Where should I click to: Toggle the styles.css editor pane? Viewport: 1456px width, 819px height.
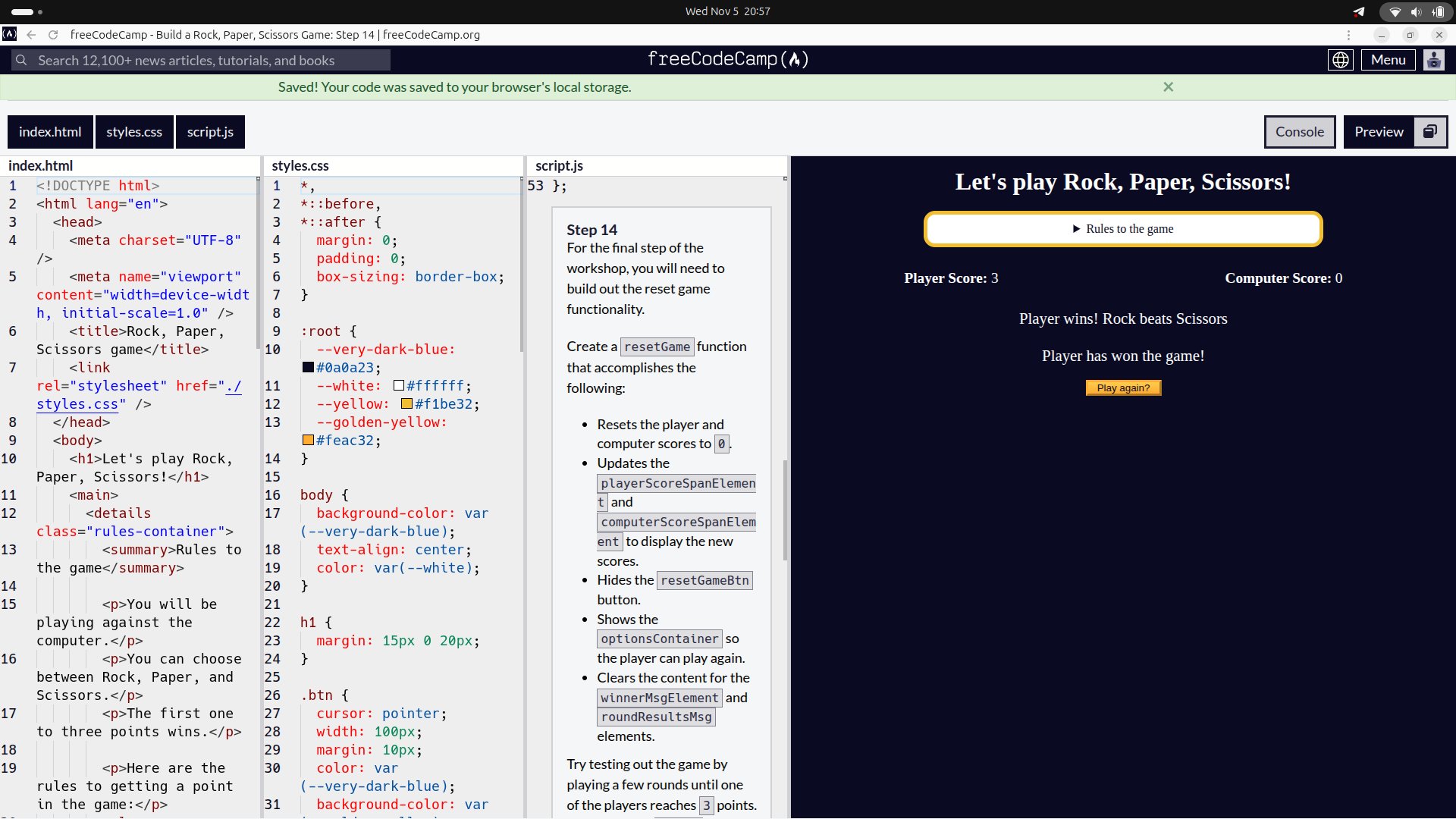[x=134, y=132]
